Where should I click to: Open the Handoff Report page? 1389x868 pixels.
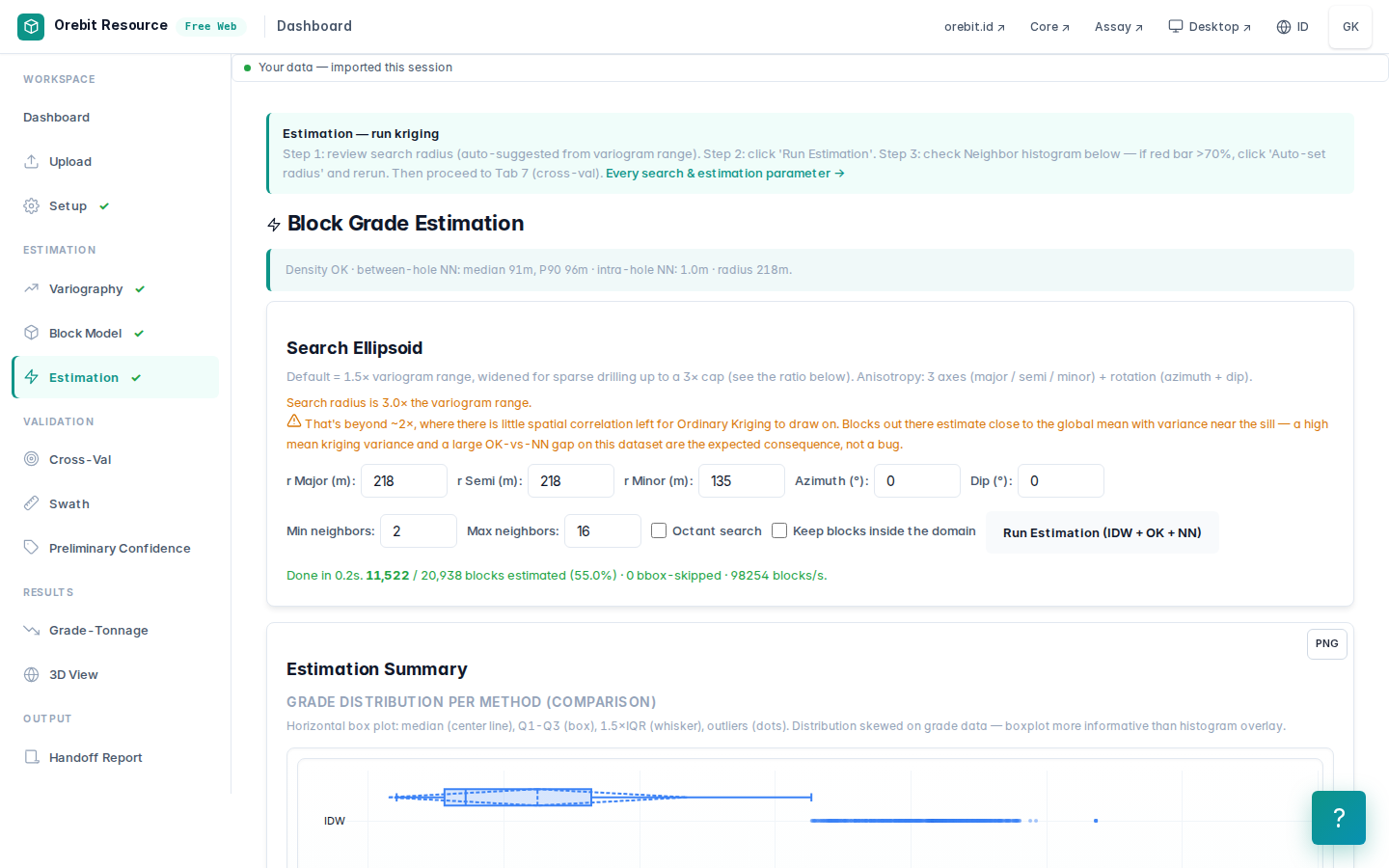coord(115,757)
